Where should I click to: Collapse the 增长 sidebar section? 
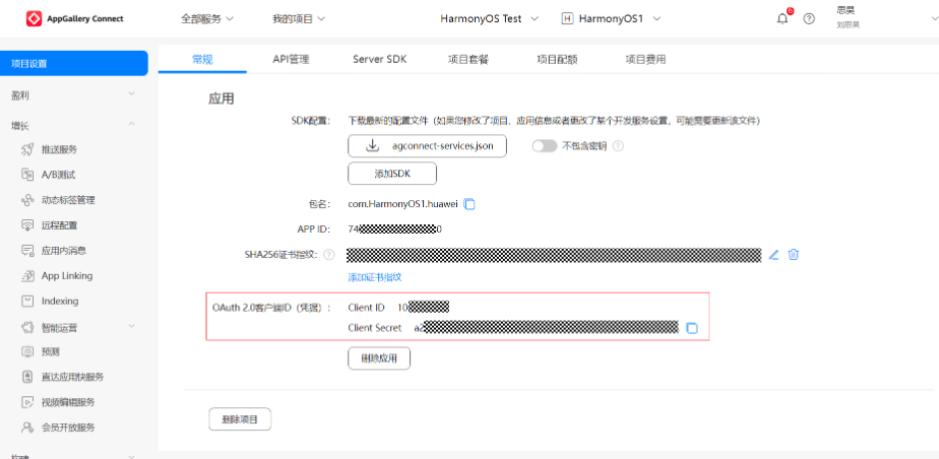coord(132,124)
